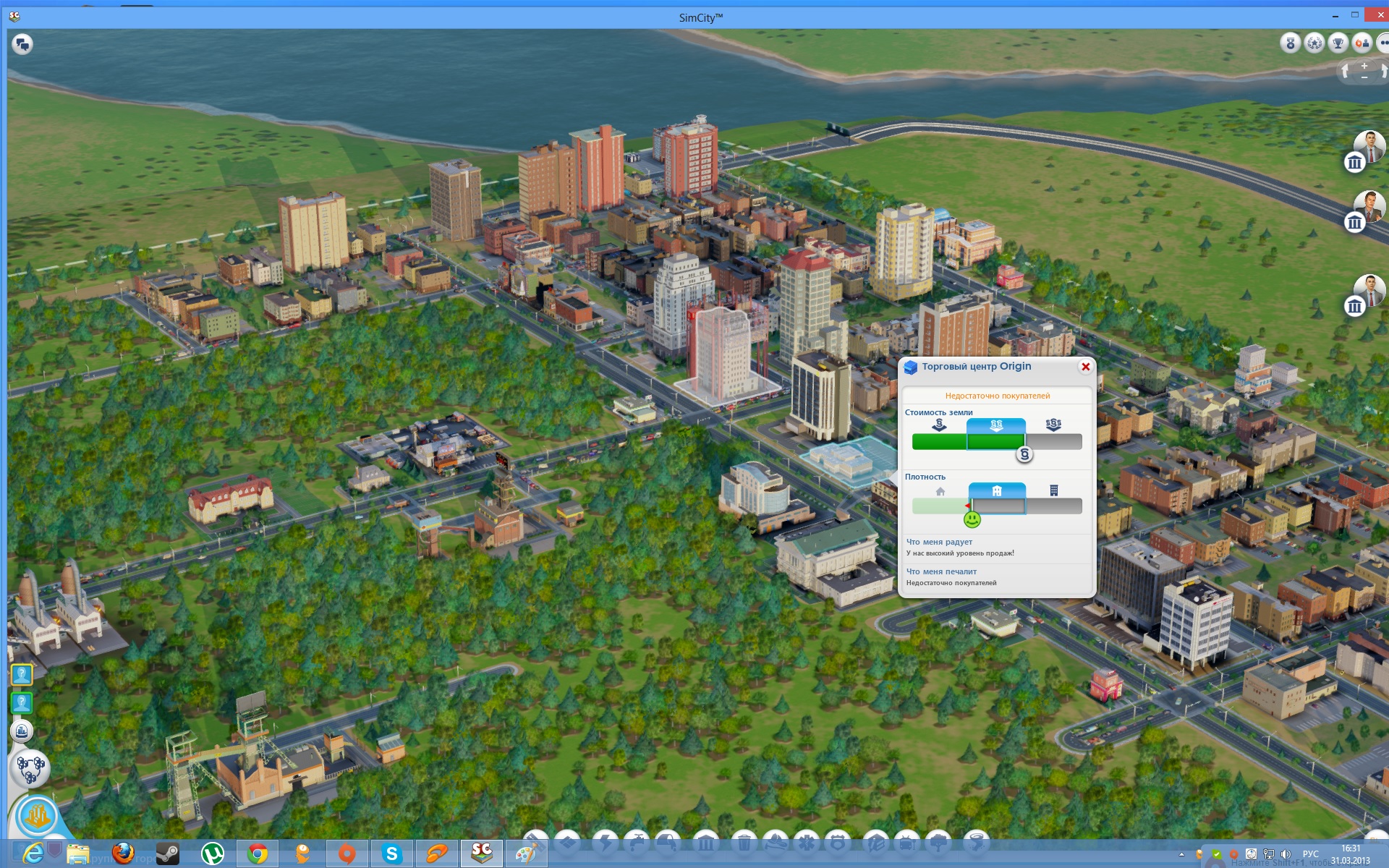Click the 'Что меня печалит' heading
This screenshot has height=868, width=1389.
941,571
